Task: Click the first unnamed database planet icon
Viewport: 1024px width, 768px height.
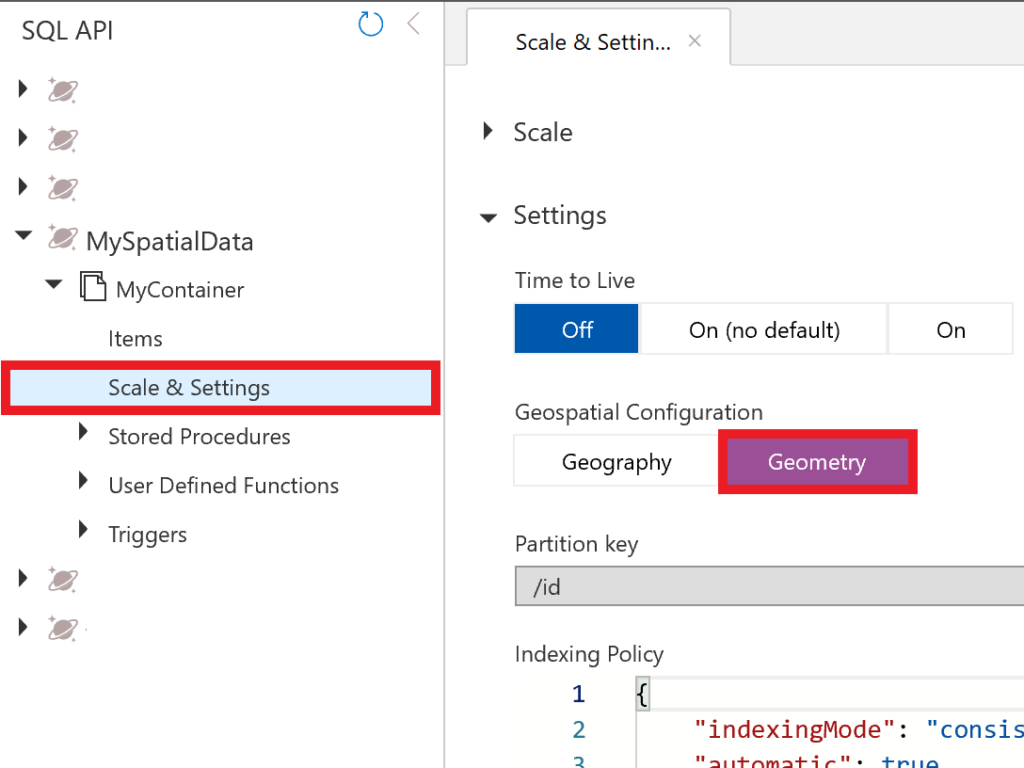Action: click(63, 91)
